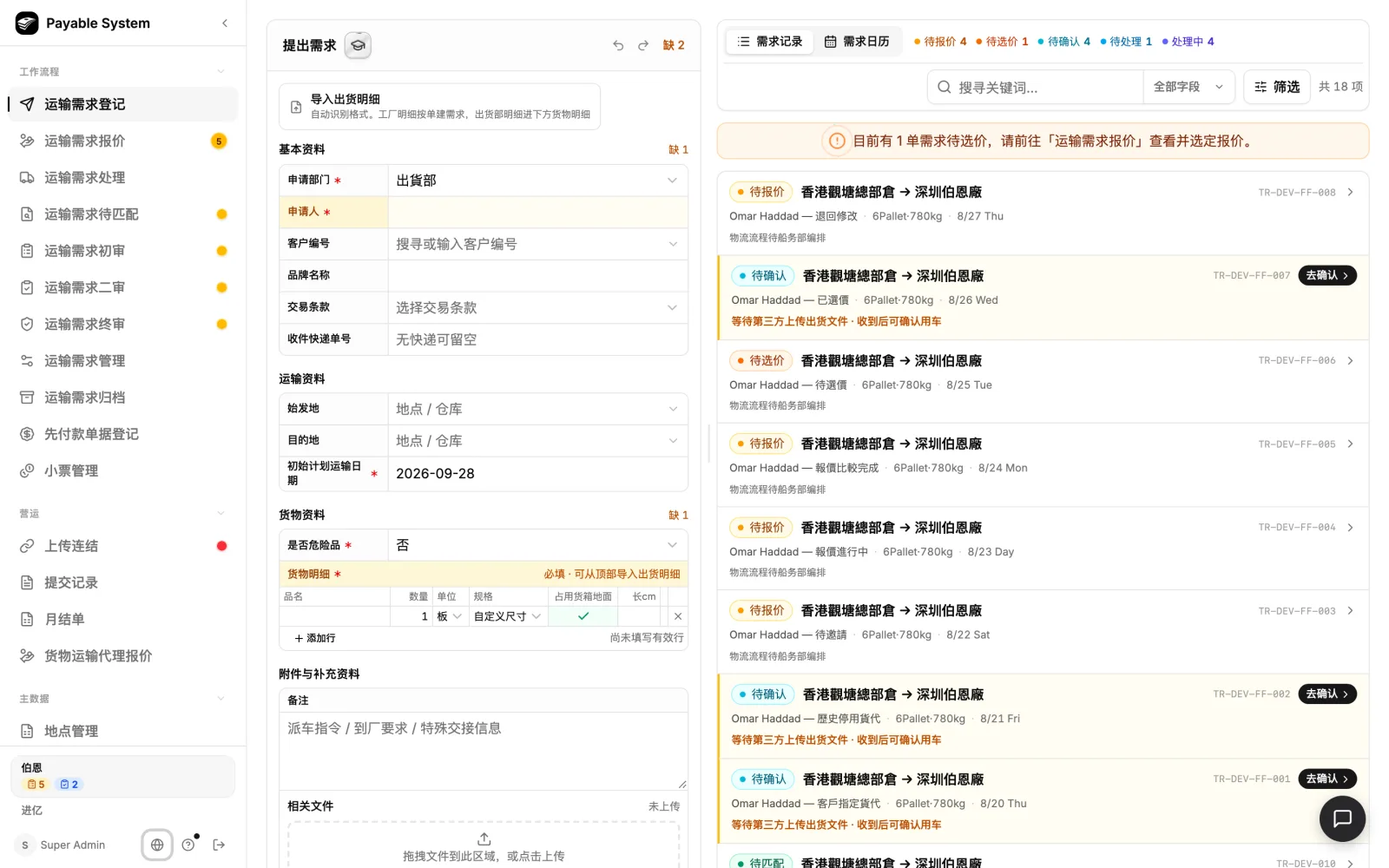
Task: Click the 备注 textarea
Action: pos(484,751)
